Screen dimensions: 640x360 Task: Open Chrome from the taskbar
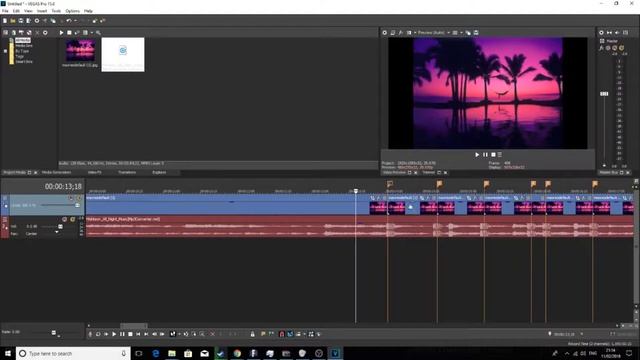237,353
